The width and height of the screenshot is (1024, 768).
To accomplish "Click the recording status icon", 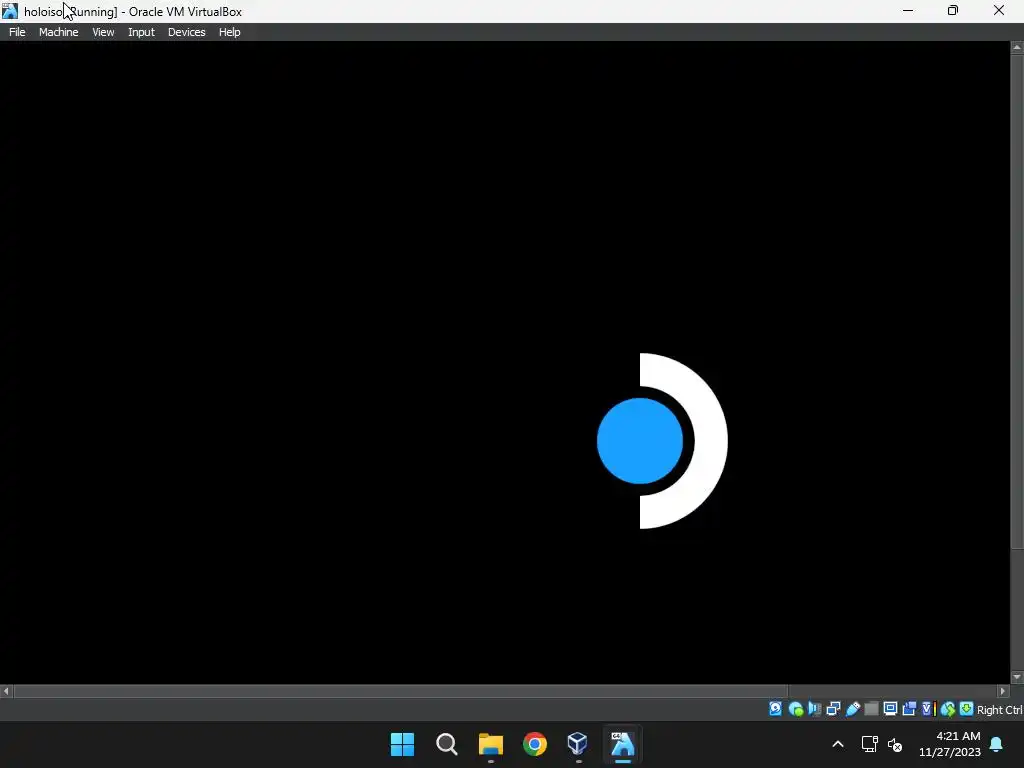I will coord(909,709).
